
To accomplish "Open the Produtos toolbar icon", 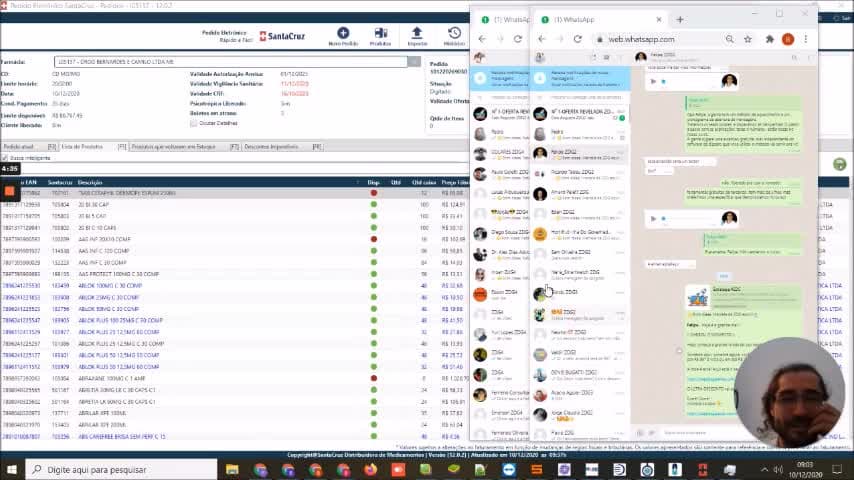I will (381, 33).
